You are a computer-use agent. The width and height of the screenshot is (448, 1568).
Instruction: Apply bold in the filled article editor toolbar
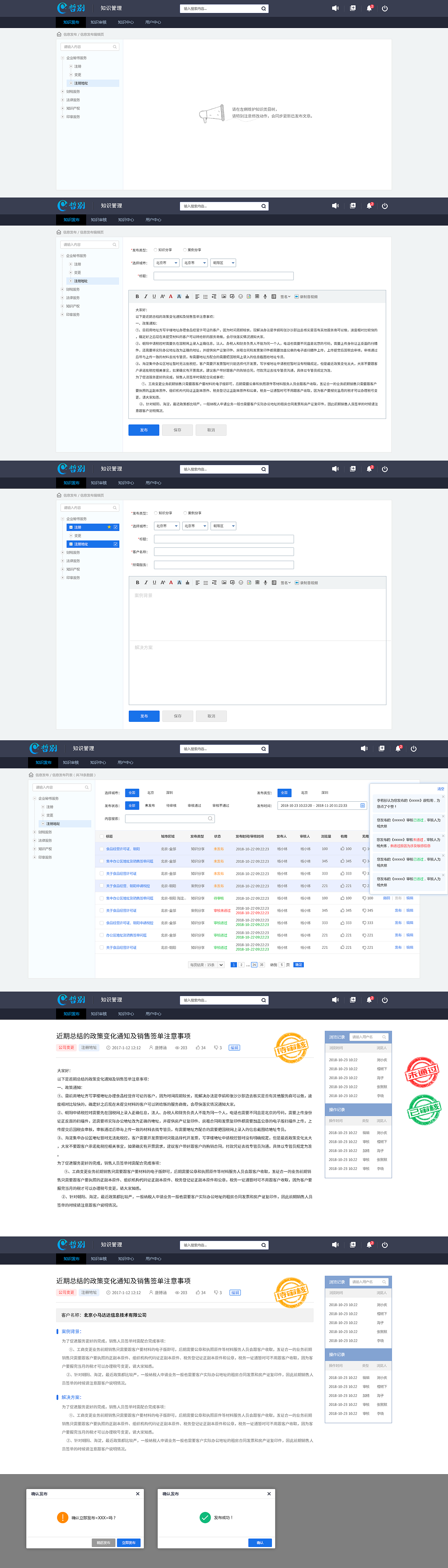click(x=137, y=296)
